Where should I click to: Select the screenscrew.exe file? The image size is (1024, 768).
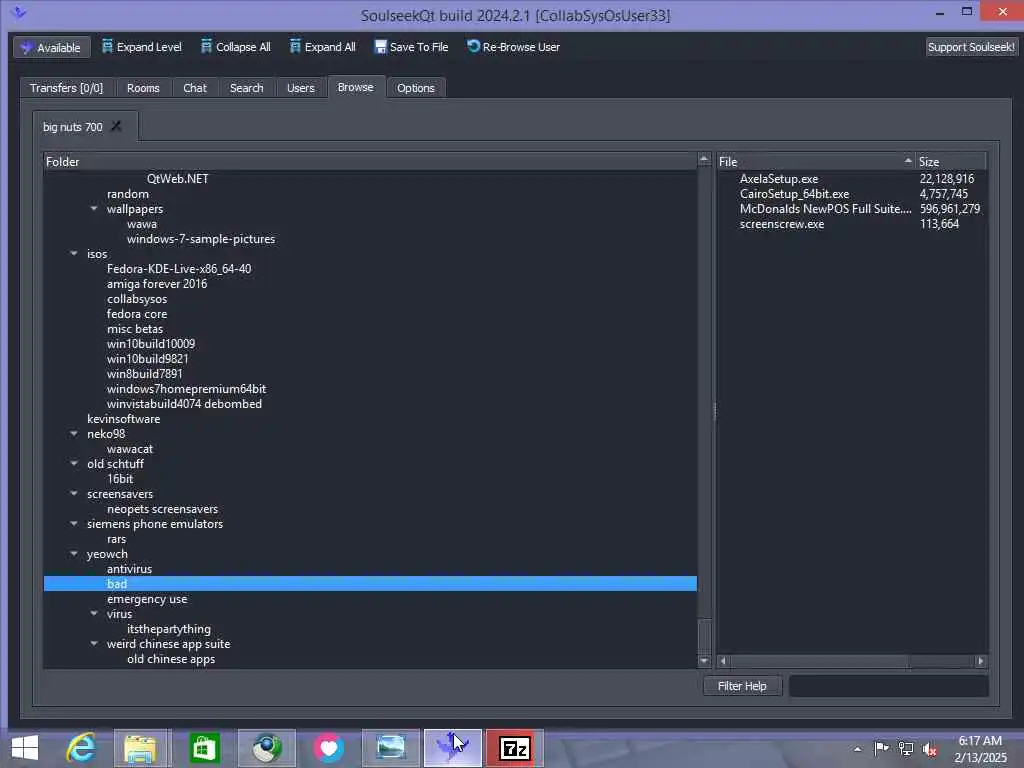tap(782, 224)
